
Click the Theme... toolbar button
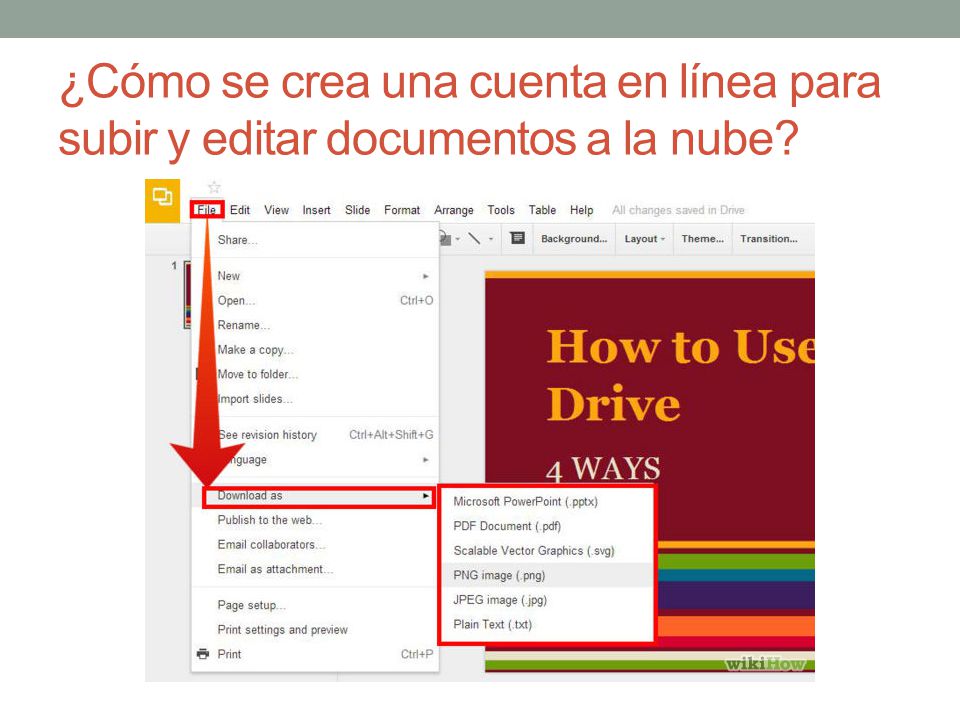click(x=702, y=239)
